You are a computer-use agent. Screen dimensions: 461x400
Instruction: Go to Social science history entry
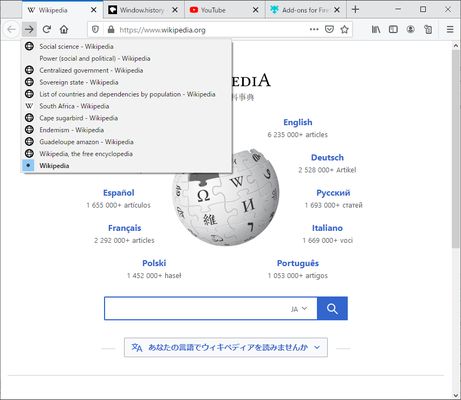point(127,46)
